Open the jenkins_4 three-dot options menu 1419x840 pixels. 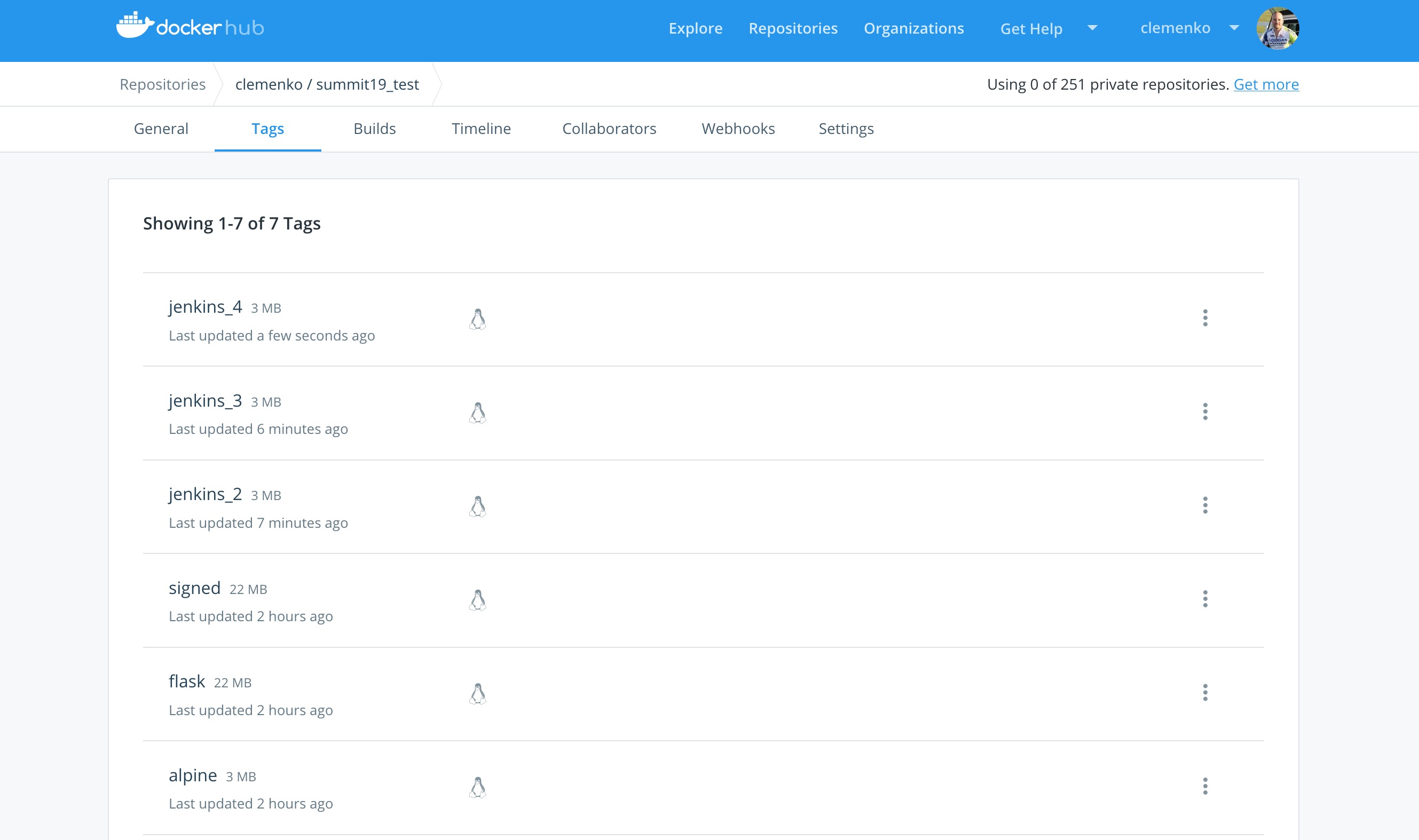[1205, 318]
